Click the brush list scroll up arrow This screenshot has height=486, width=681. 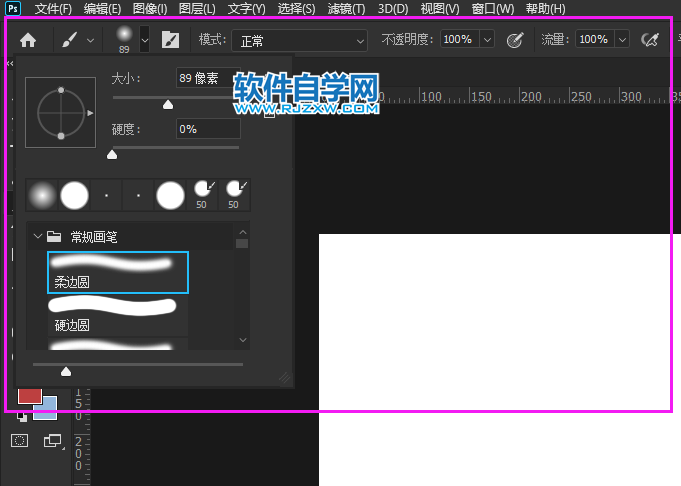click(x=243, y=232)
